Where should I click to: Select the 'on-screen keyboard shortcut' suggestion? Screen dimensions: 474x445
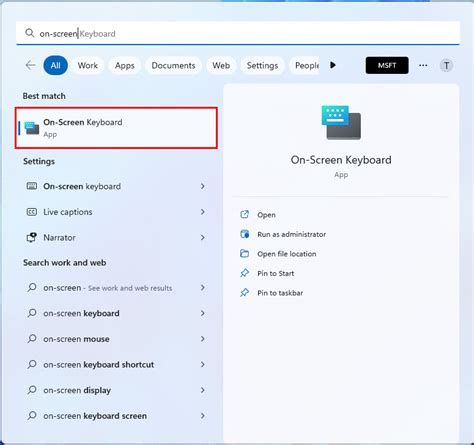(x=116, y=364)
